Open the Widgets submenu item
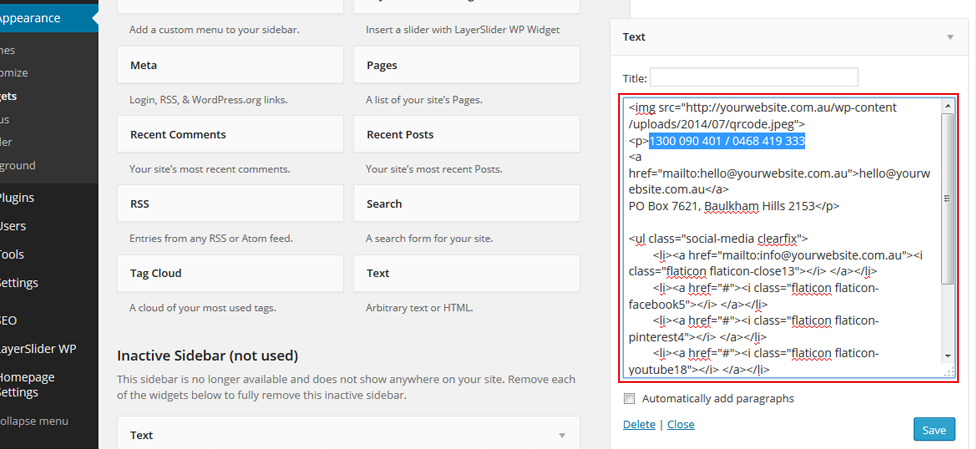 click(x=9, y=97)
